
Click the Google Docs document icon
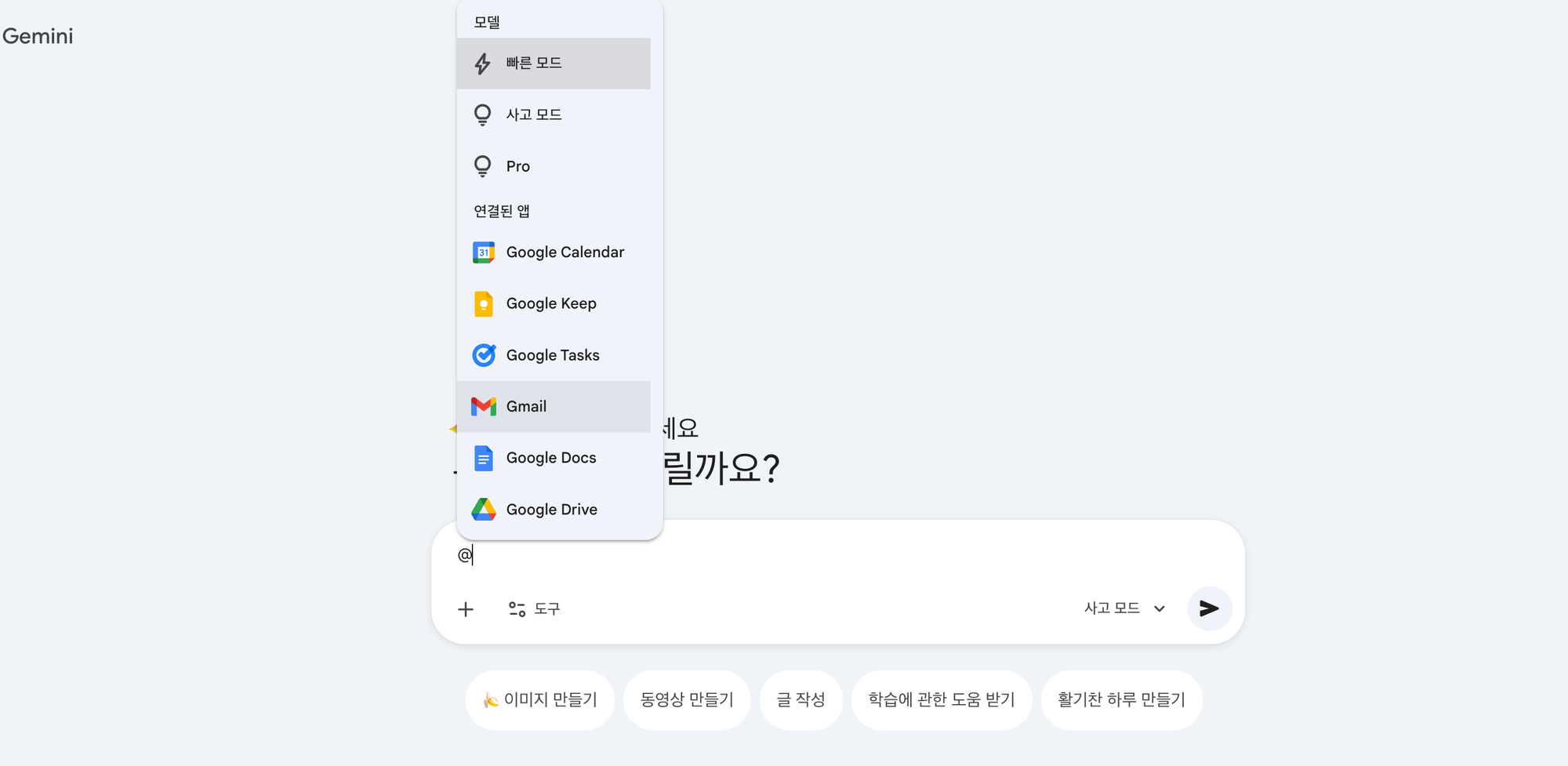[484, 459]
